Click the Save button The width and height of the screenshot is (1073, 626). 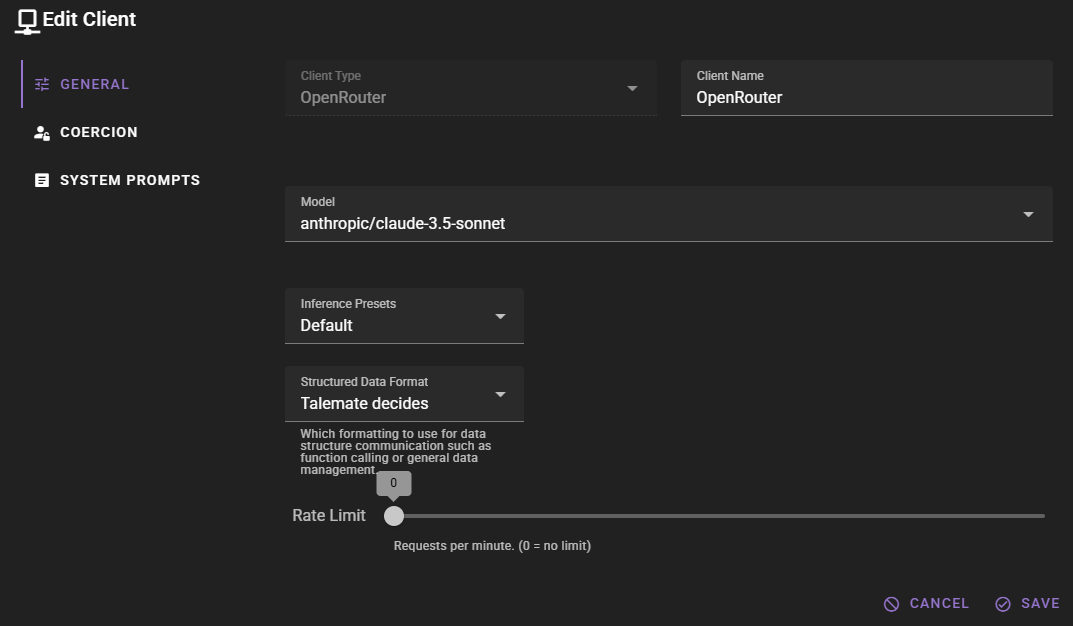(1027, 603)
